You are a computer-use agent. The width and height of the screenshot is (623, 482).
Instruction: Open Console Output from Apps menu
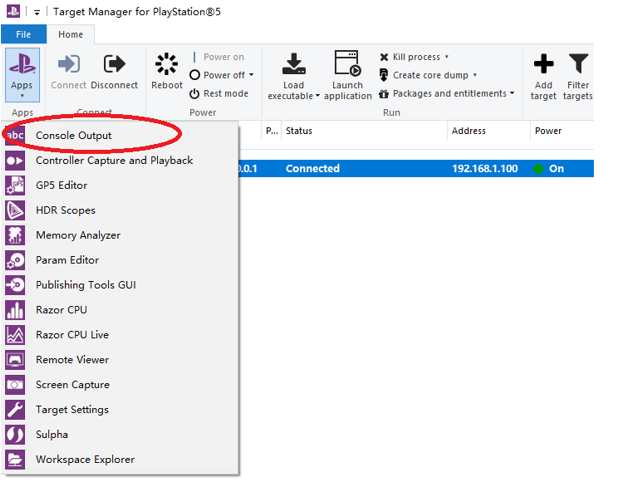73,135
